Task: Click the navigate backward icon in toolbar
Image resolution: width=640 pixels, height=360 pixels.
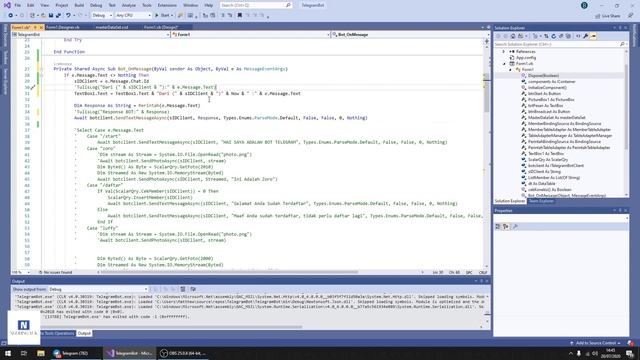Action: click(x=11, y=16)
